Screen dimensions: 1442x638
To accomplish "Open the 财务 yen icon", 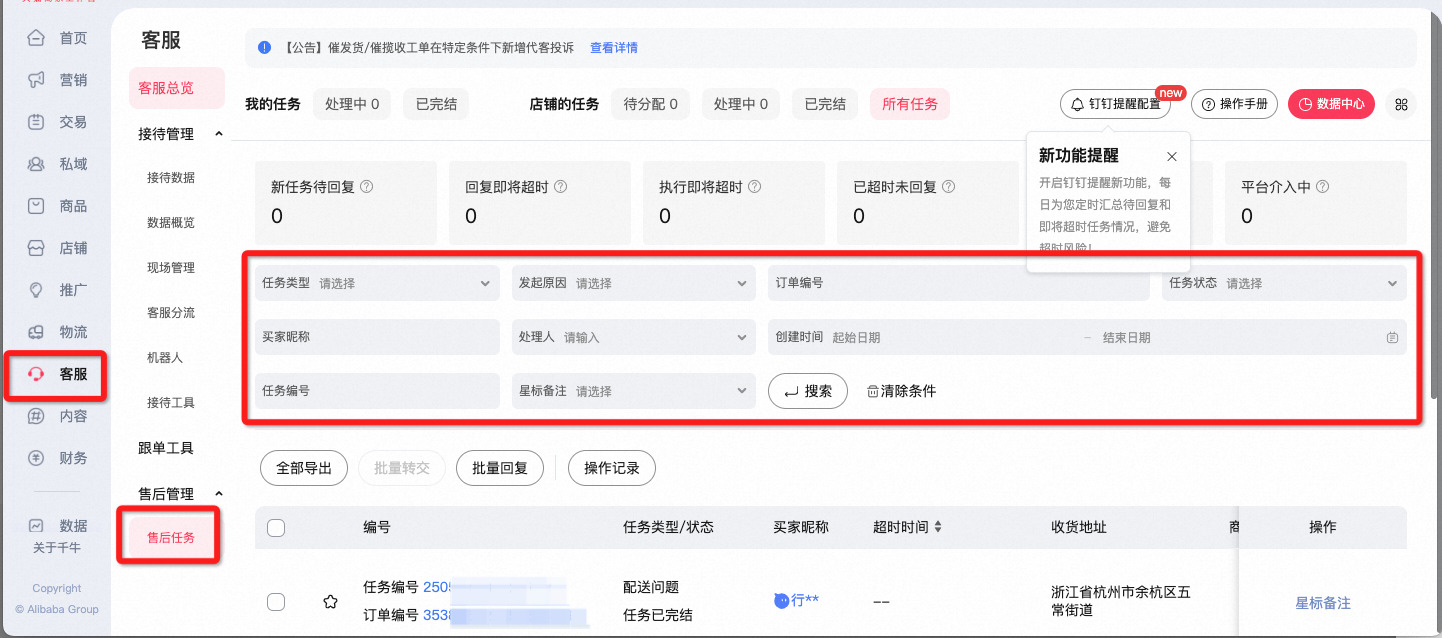I will pyautogui.click(x=36, y=458).
